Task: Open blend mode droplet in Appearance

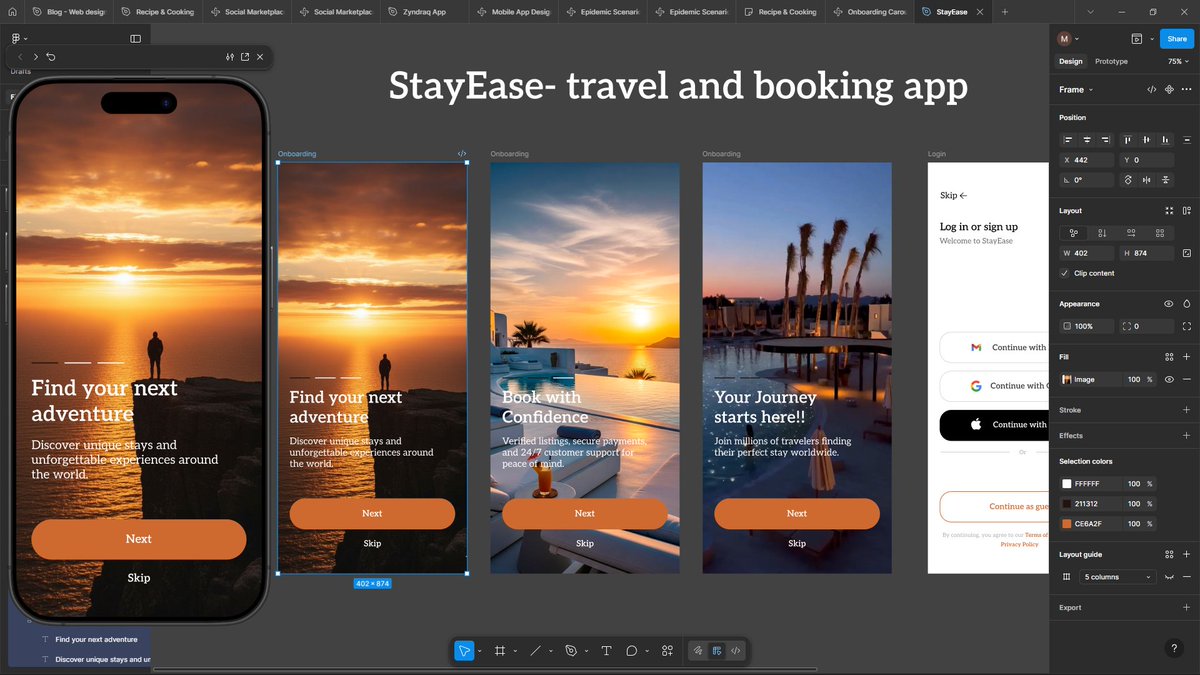Action: pyautogui.click(x=1186, y=304)
